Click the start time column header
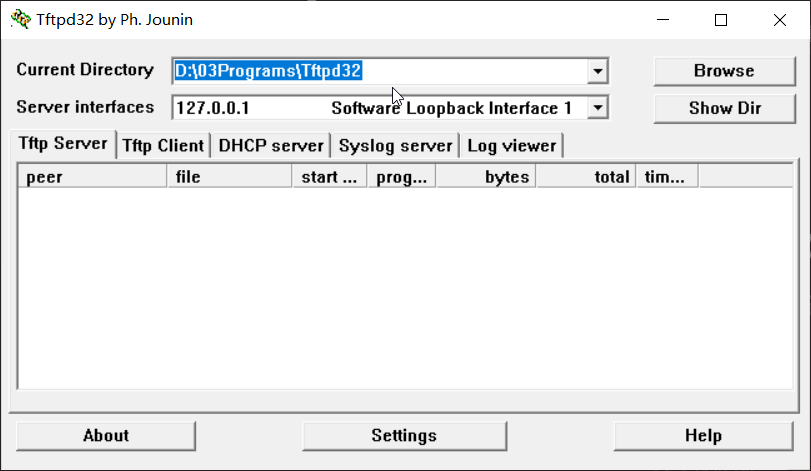811x471 pixels. (329, 177)
